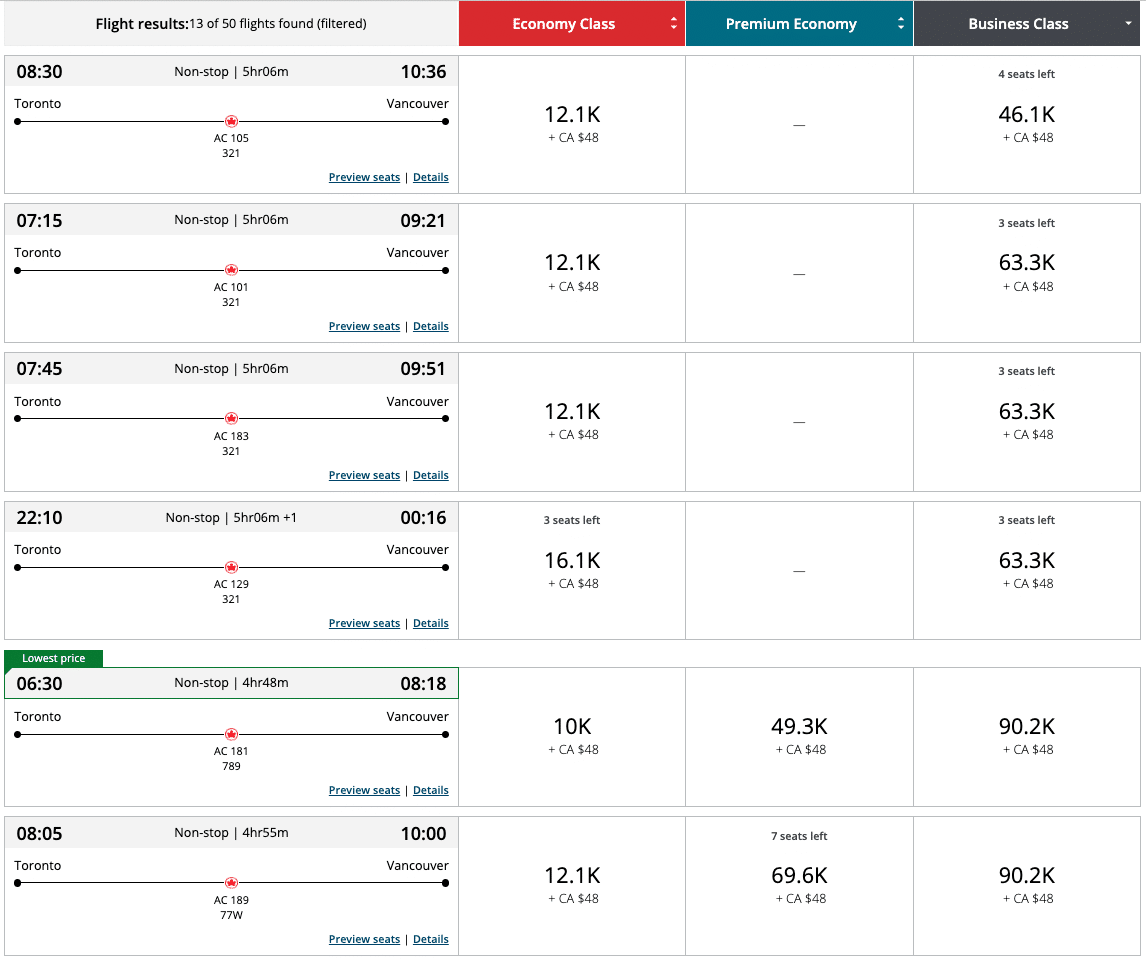This screenshot has width=1146, height=959.
Task: Click the green Lowest price badge
Action: click(54, 658)
